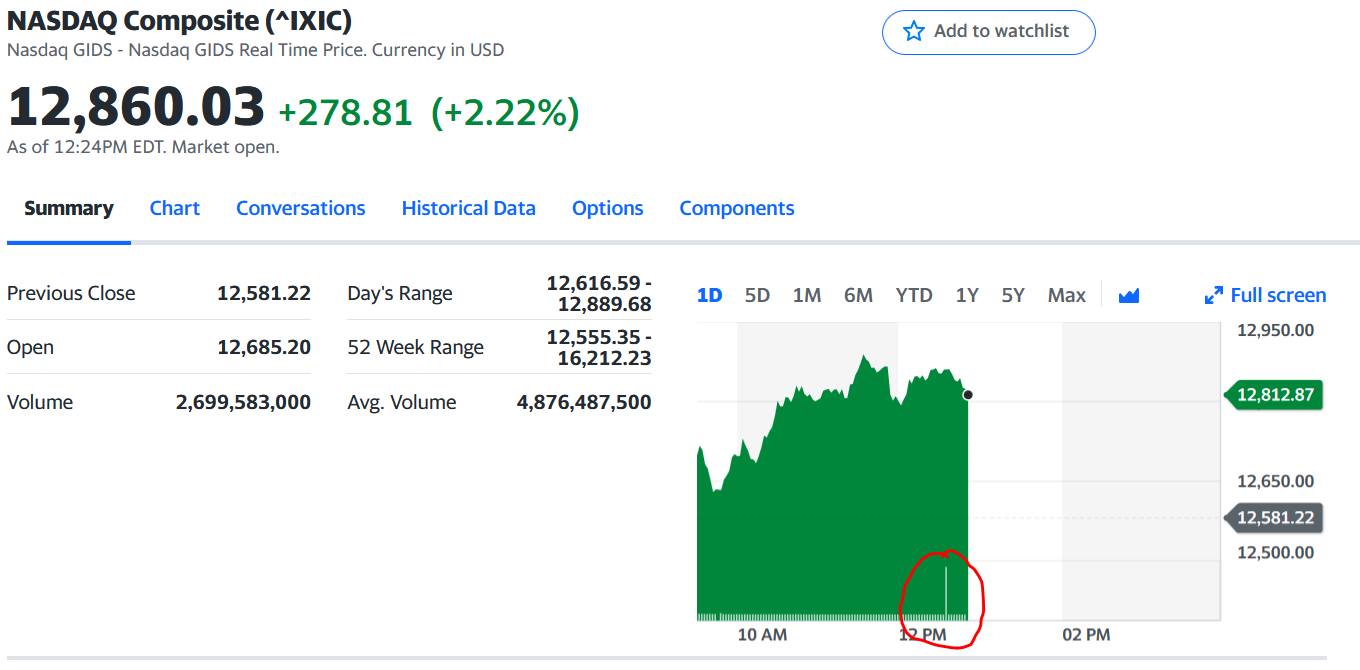Select the YTD chart range
This screenshot has width=1360, height=670.
(x=914, y=295)
